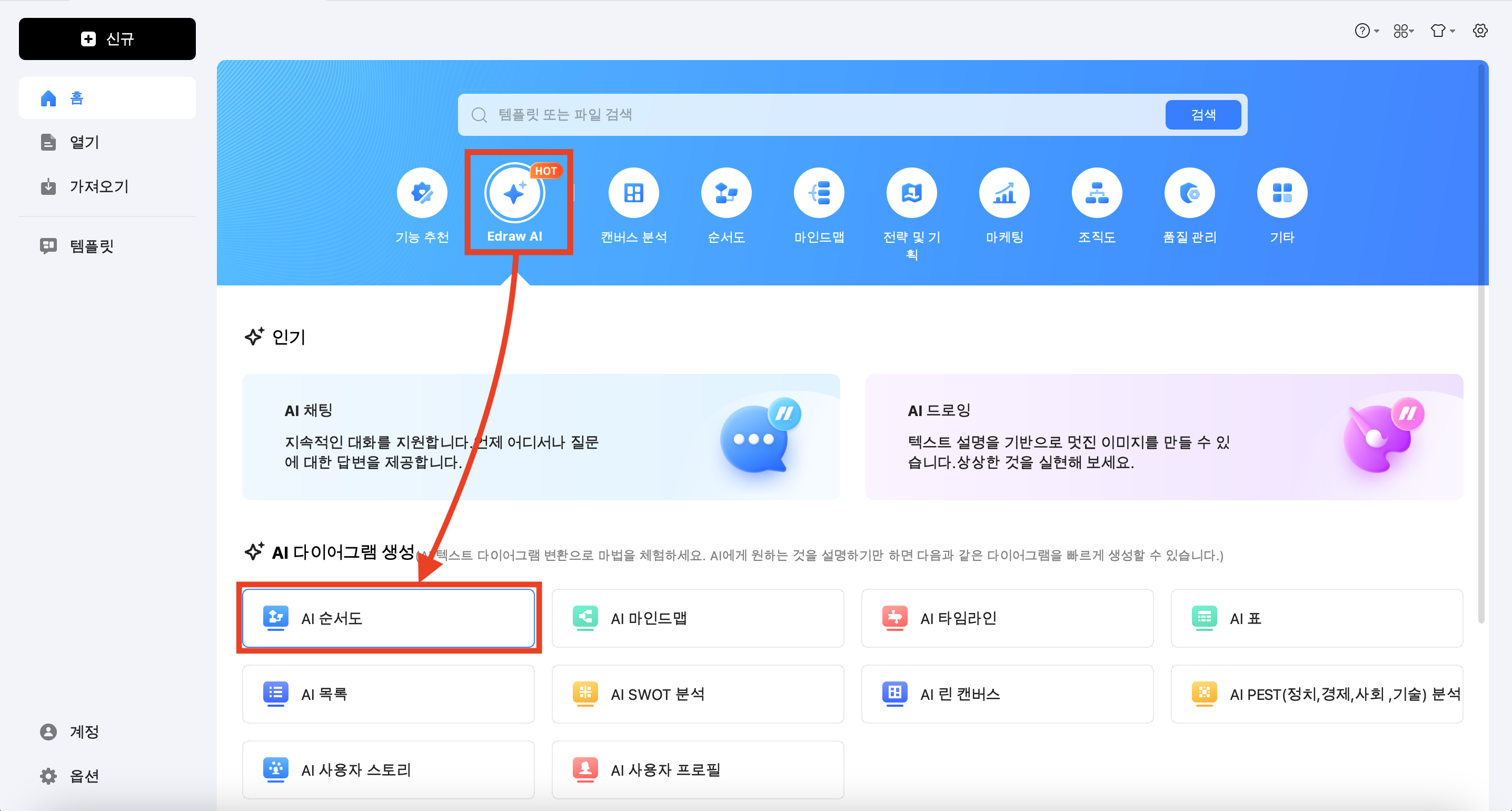Viewport: 1512px width, 811px height.
Task: Click the AI 사용자 프로필 button
Action: pos(698,770)
